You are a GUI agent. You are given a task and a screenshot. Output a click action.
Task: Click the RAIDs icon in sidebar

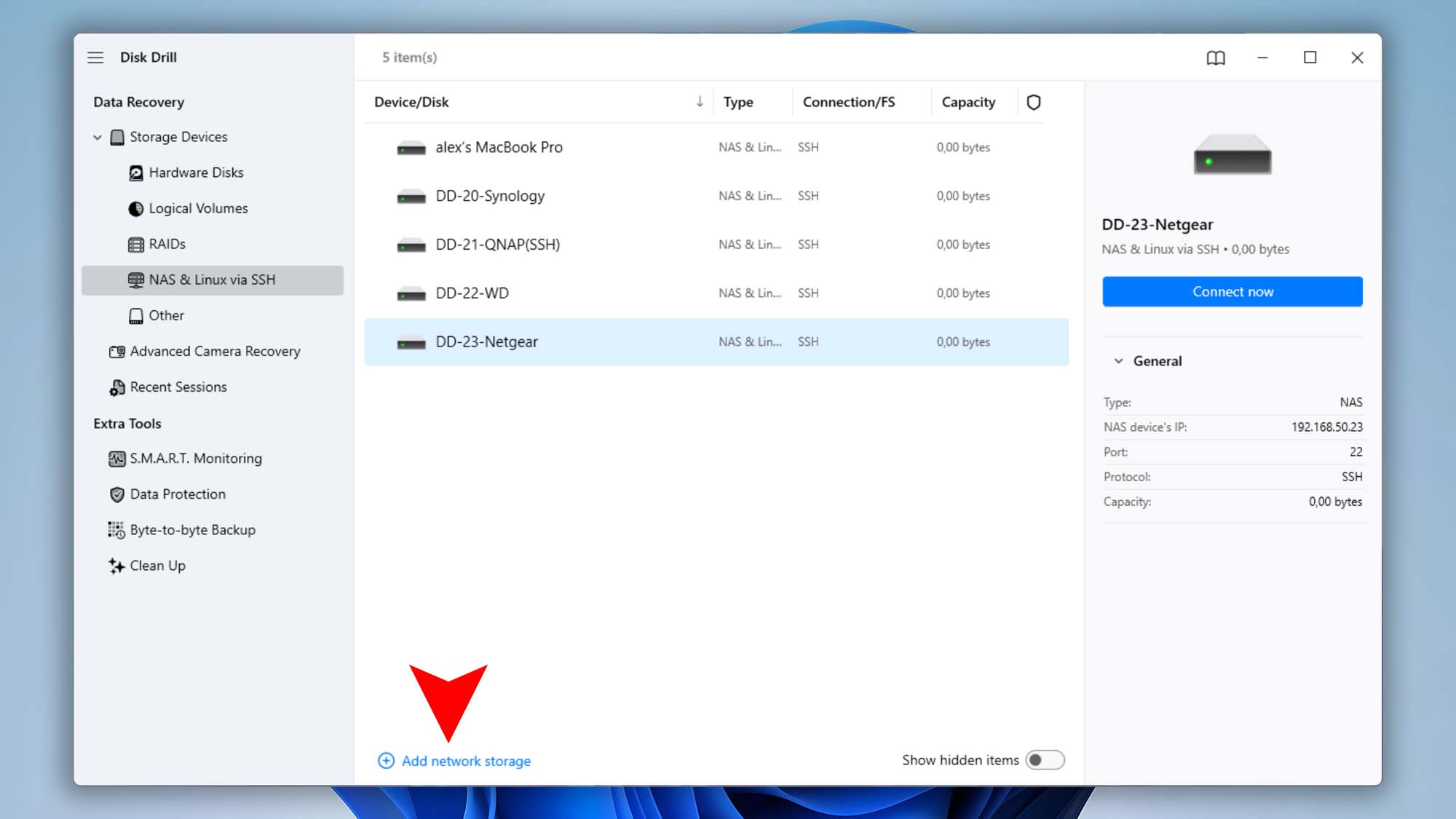point(136,245)
